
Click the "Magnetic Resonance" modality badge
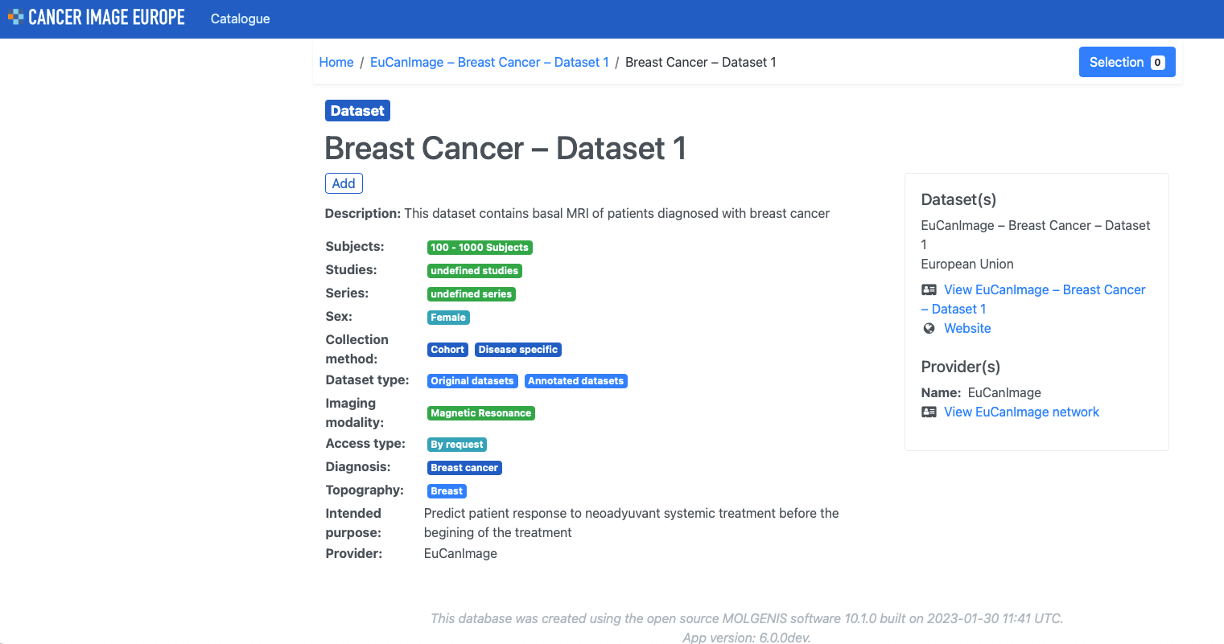click(479, 413)
